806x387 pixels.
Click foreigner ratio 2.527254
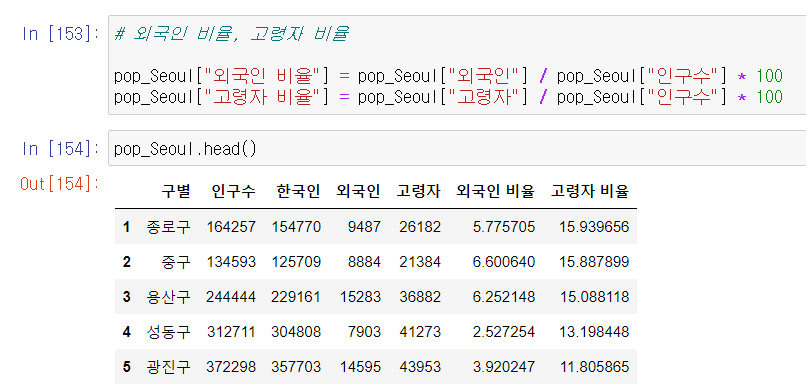[x=504, y=331]
